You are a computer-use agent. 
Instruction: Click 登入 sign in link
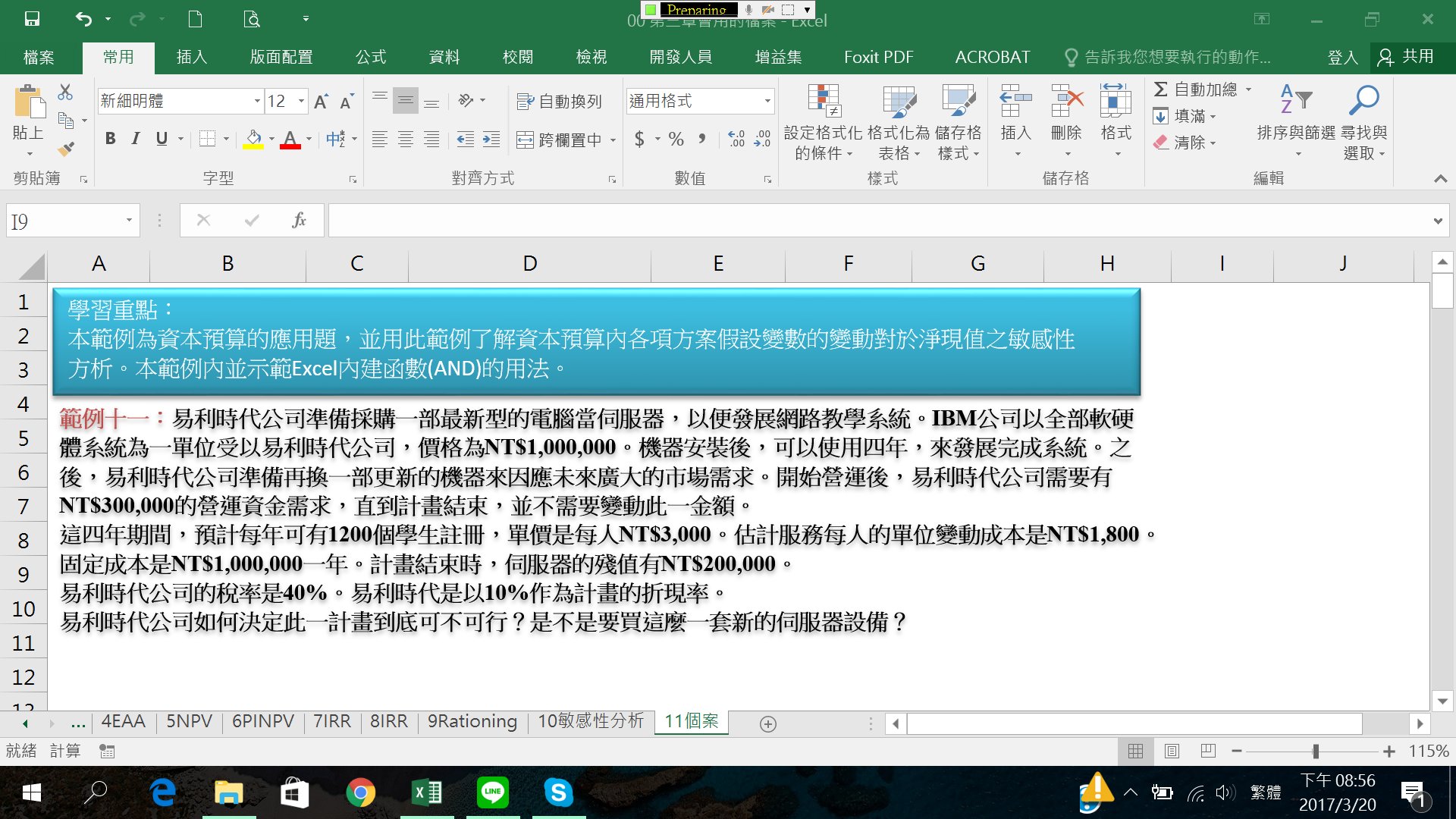[x=1342, y=57]
